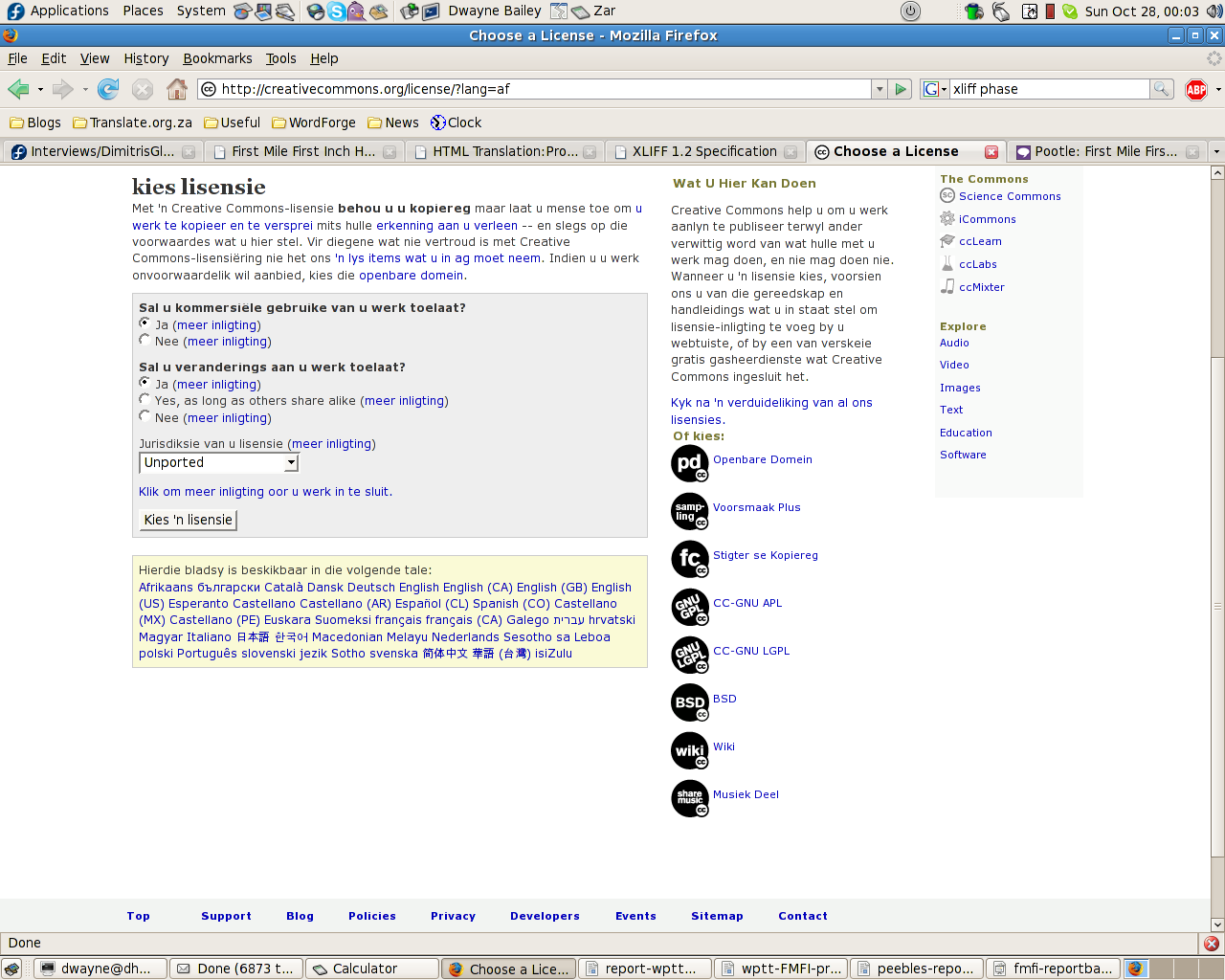1225x980 pixels.
Task: Open the openbare domein link
Action: tap(412, 276)
